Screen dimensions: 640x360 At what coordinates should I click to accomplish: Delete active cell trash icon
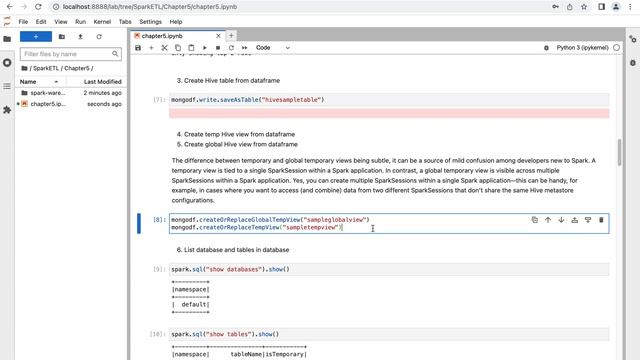point(601,220)
